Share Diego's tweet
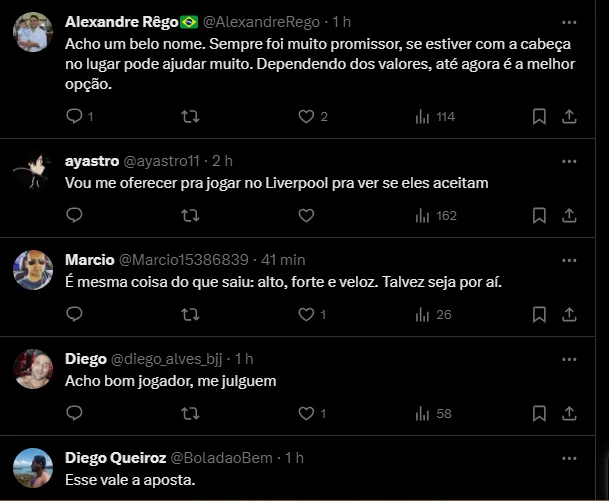This screenshot has width=609, height=501. click(569, 412)
